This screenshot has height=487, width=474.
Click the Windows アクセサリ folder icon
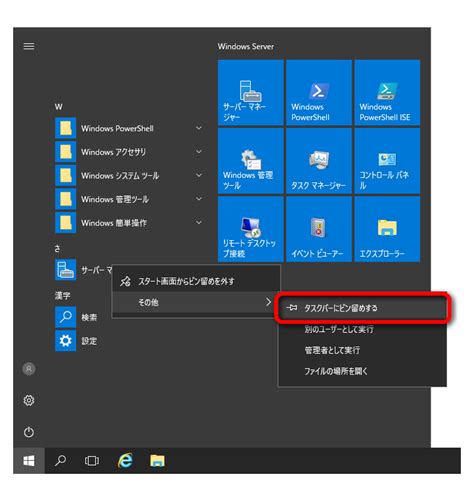[65, 152]
